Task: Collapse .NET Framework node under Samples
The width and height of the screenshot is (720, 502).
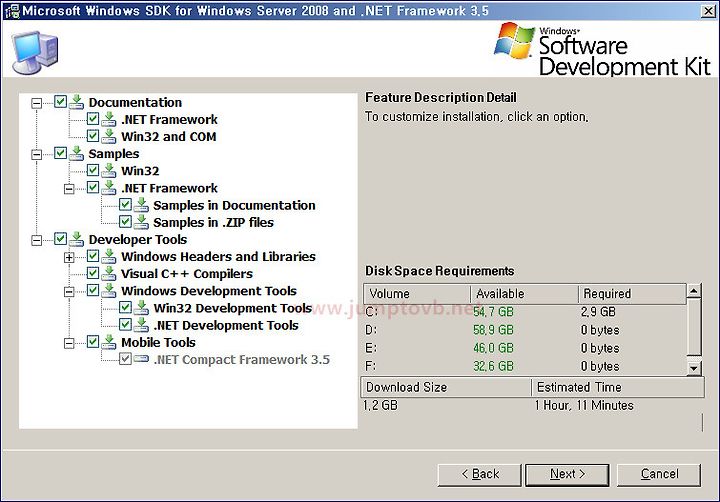Action: point(69,189)
